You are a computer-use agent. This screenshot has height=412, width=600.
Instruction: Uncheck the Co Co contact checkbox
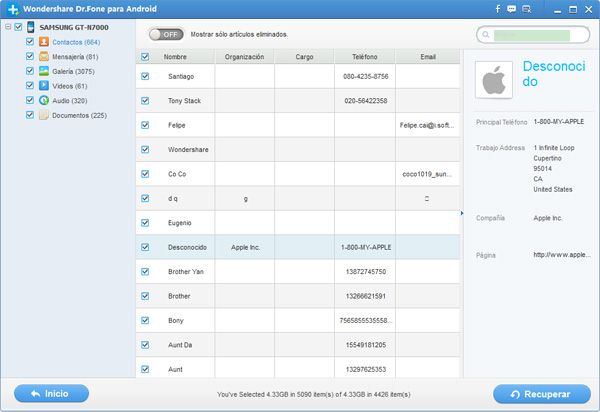pos(145,174)
